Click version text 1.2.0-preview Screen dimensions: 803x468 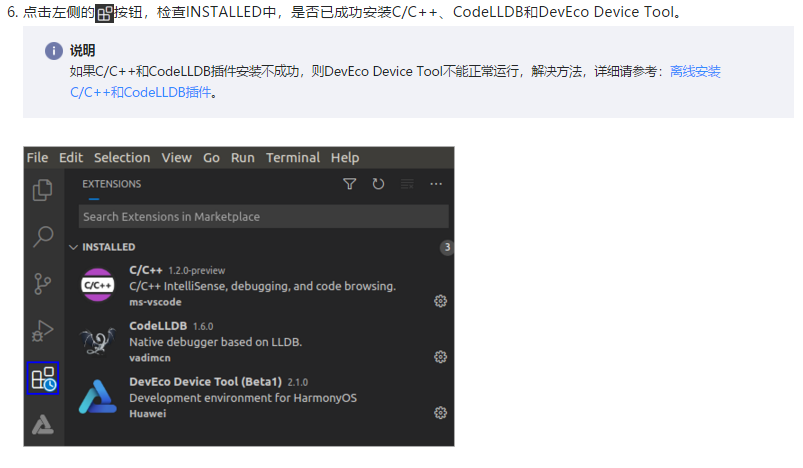pos(197,270)
